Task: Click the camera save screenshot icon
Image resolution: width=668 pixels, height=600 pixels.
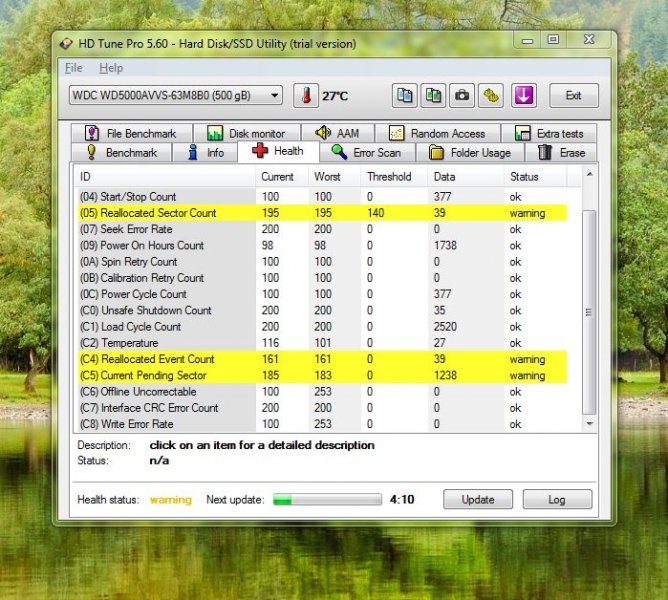Action: click(x=462, y=95)
